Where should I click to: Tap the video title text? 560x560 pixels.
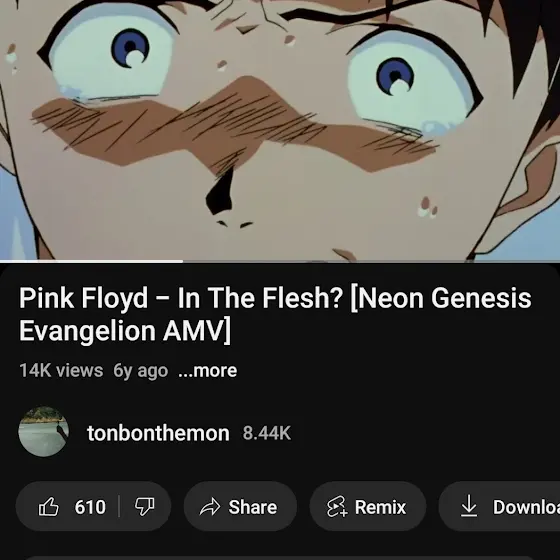[x=275, y=314]
